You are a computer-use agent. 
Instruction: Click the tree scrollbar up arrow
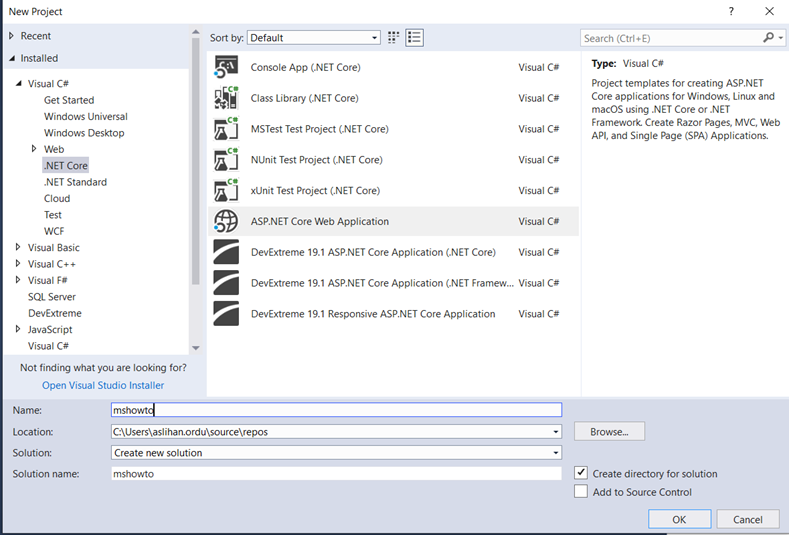point(196,32)
